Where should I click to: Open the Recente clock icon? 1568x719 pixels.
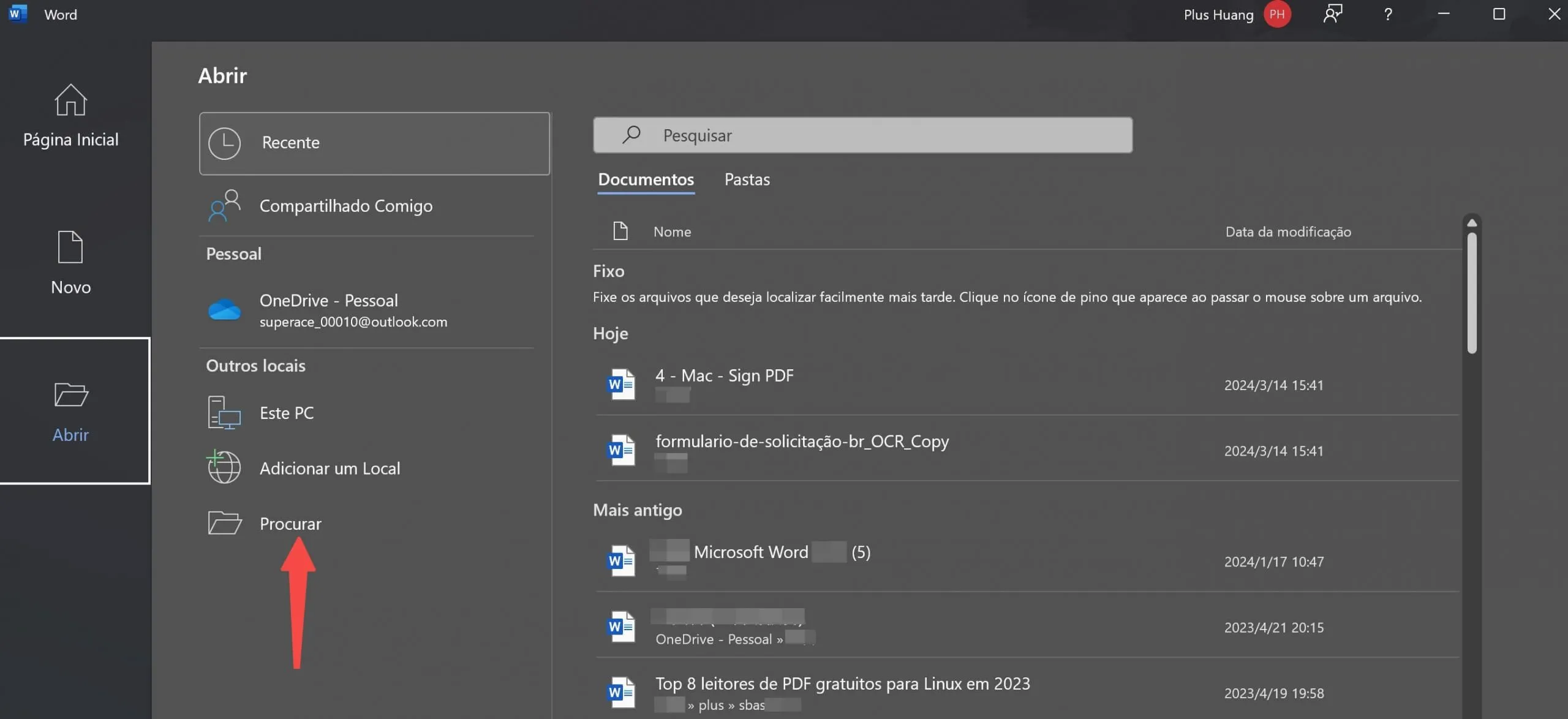coord(225,143)
